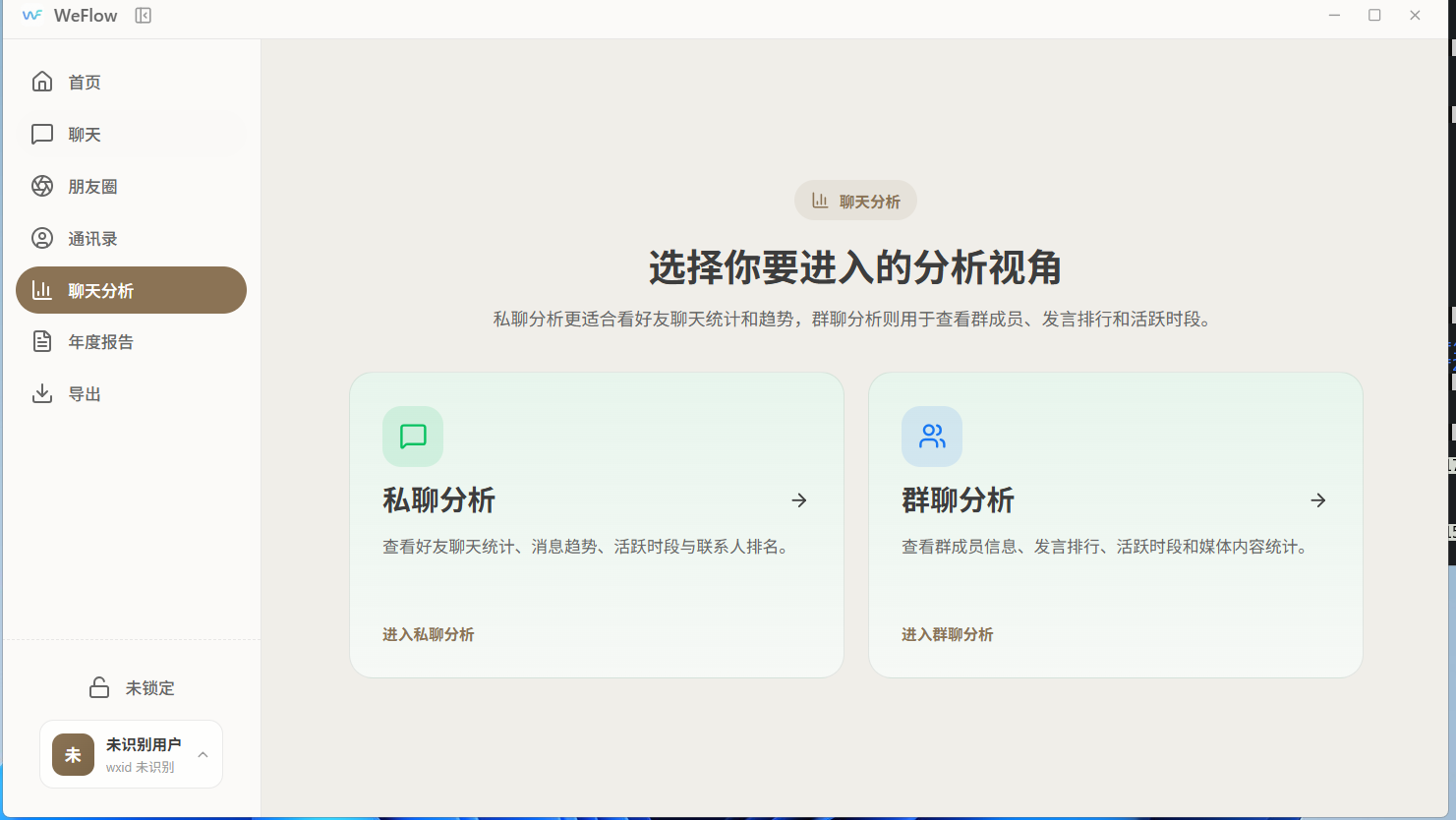The height and width of the screenshot is (820, 1456).
Task: Click the contacts person icon in the sidebar
Action: click(42, 238)
